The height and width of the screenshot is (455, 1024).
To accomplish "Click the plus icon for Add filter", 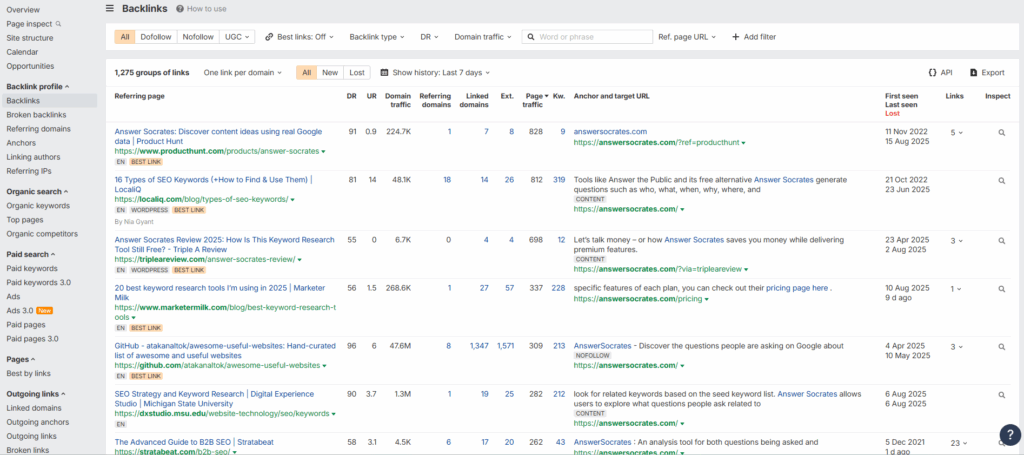I will pyautogui.click(x=735, y=37).
